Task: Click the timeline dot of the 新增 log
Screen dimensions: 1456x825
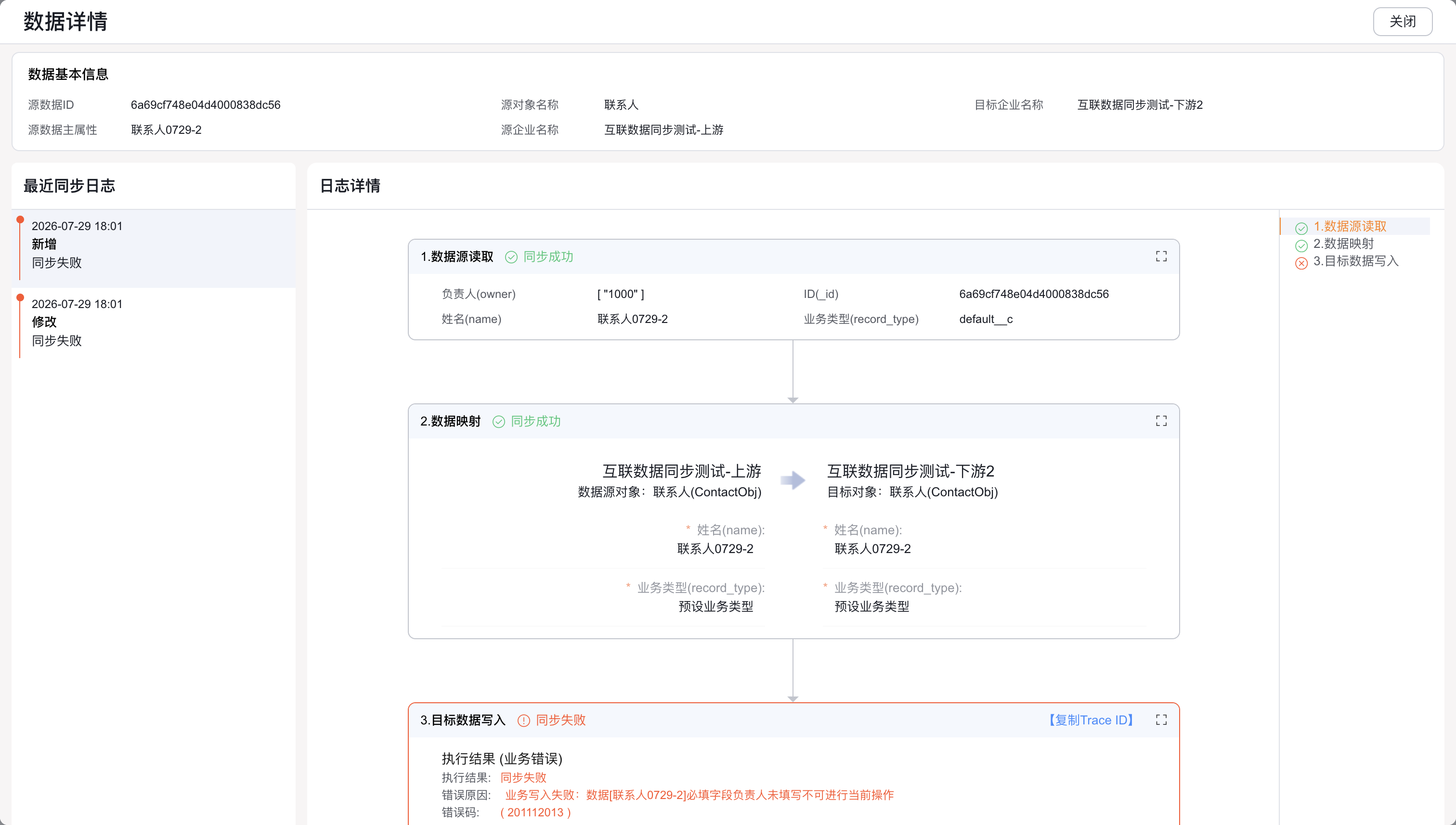Action: click(20, 219)
